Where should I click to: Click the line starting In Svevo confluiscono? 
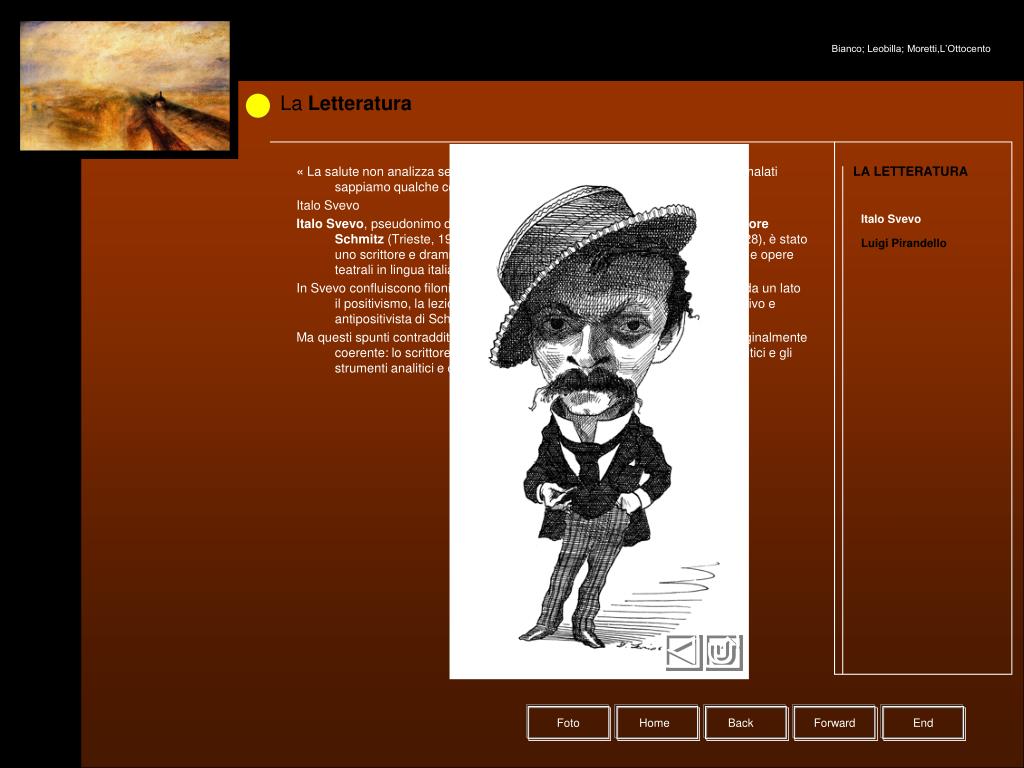coord(373,288)
